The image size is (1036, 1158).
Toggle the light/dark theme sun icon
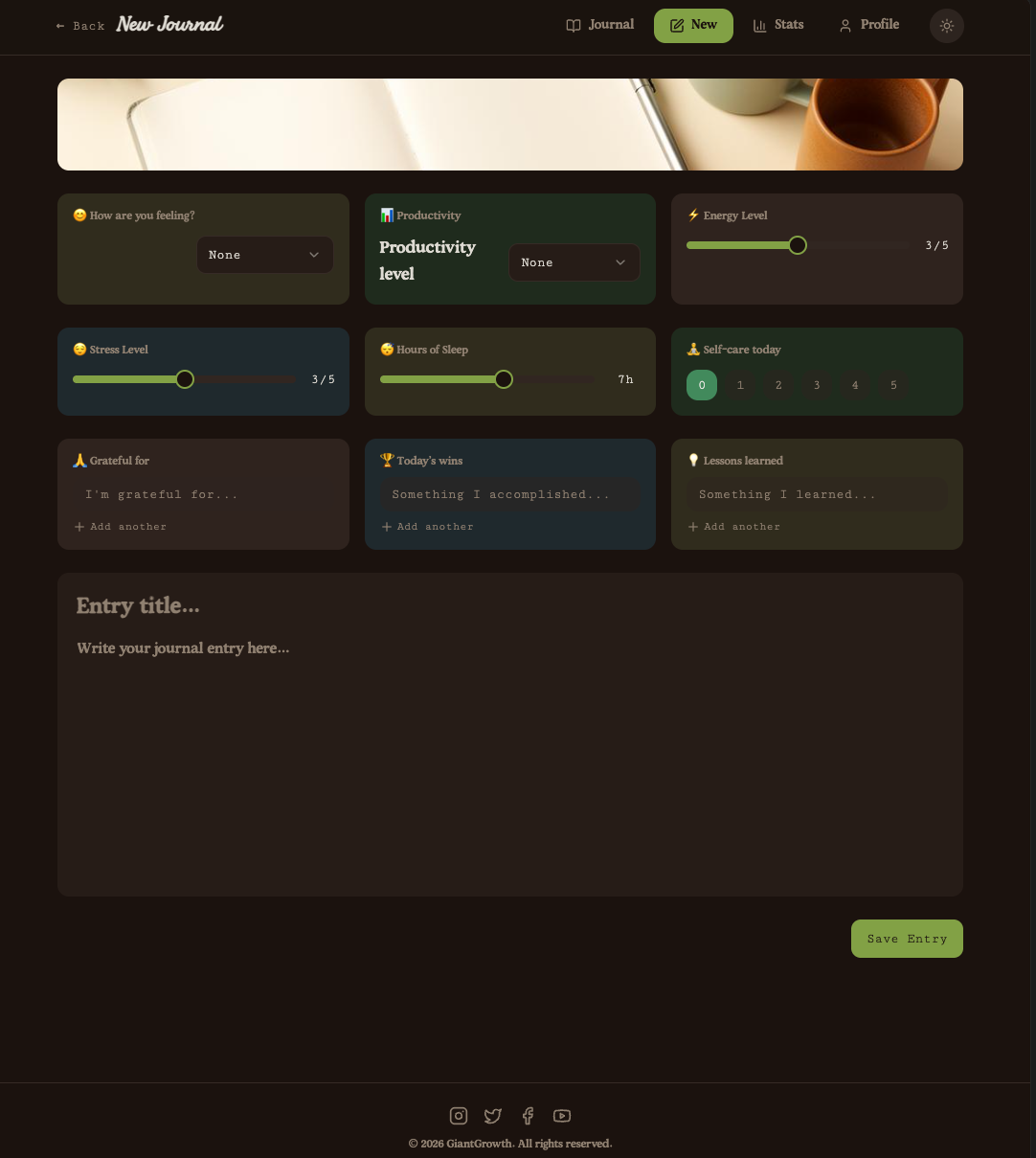click(x=947, y=26)
